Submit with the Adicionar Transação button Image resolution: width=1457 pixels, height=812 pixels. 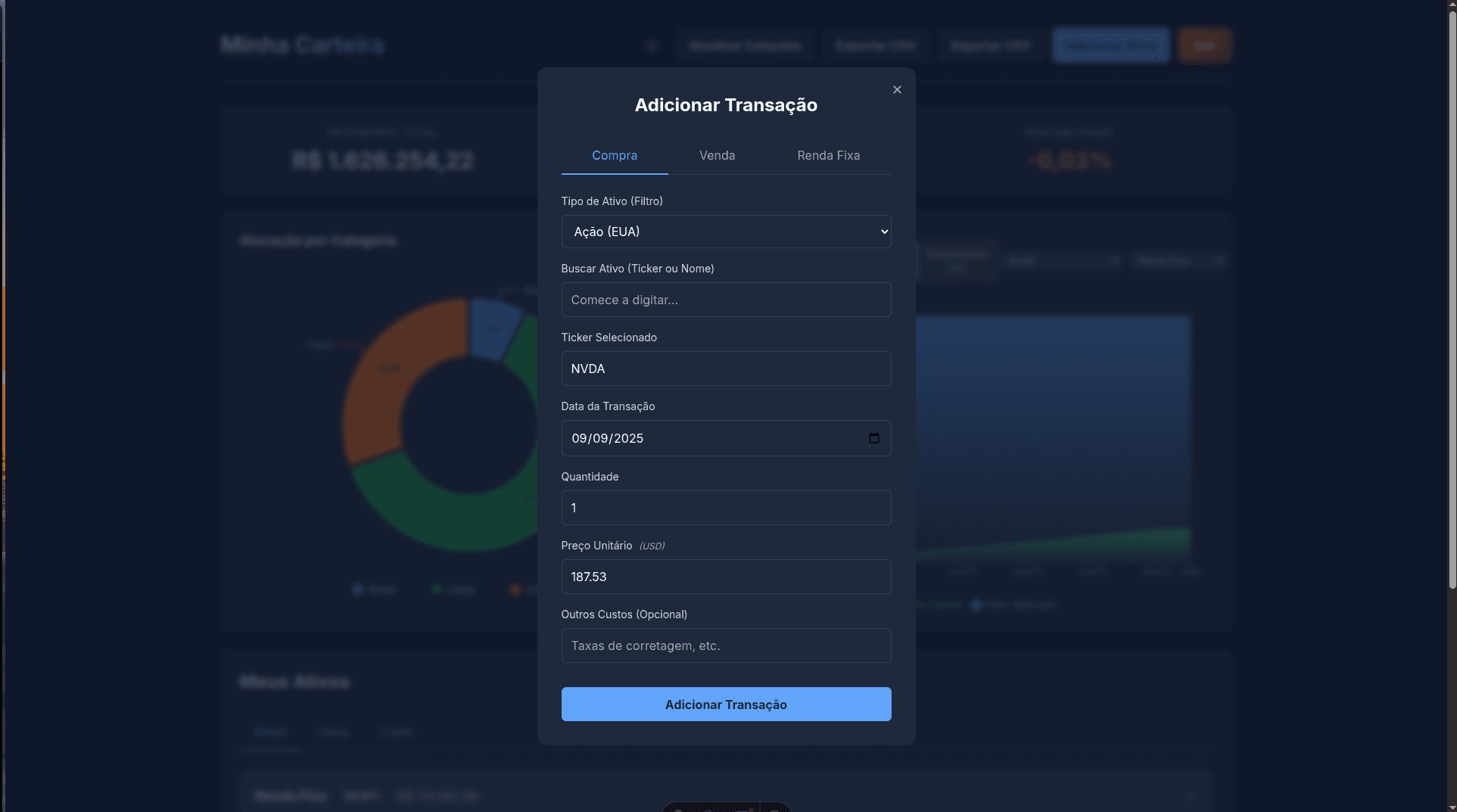(x=726, y=705)
